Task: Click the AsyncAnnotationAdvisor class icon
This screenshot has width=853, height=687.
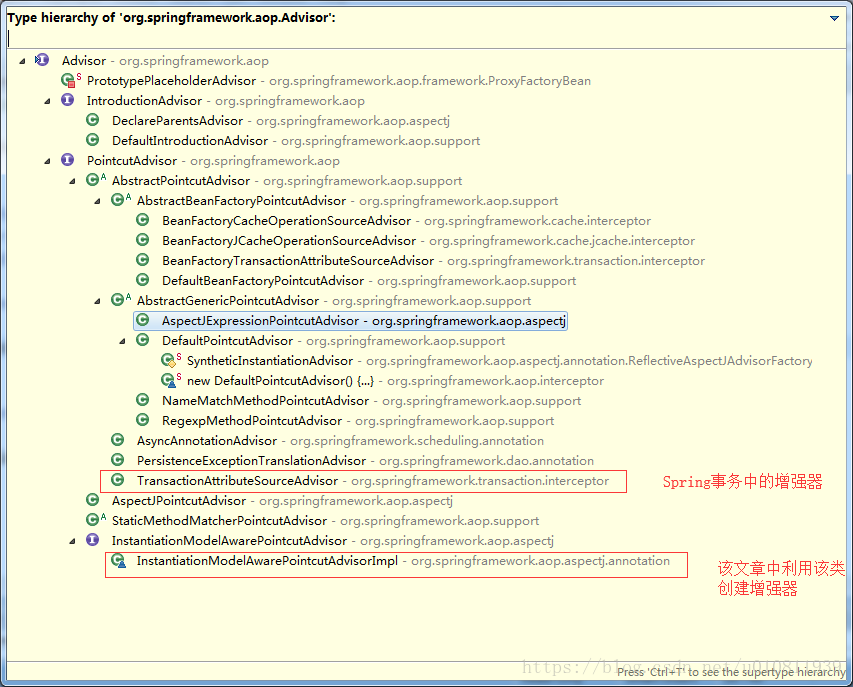Action: click(118, 440)
